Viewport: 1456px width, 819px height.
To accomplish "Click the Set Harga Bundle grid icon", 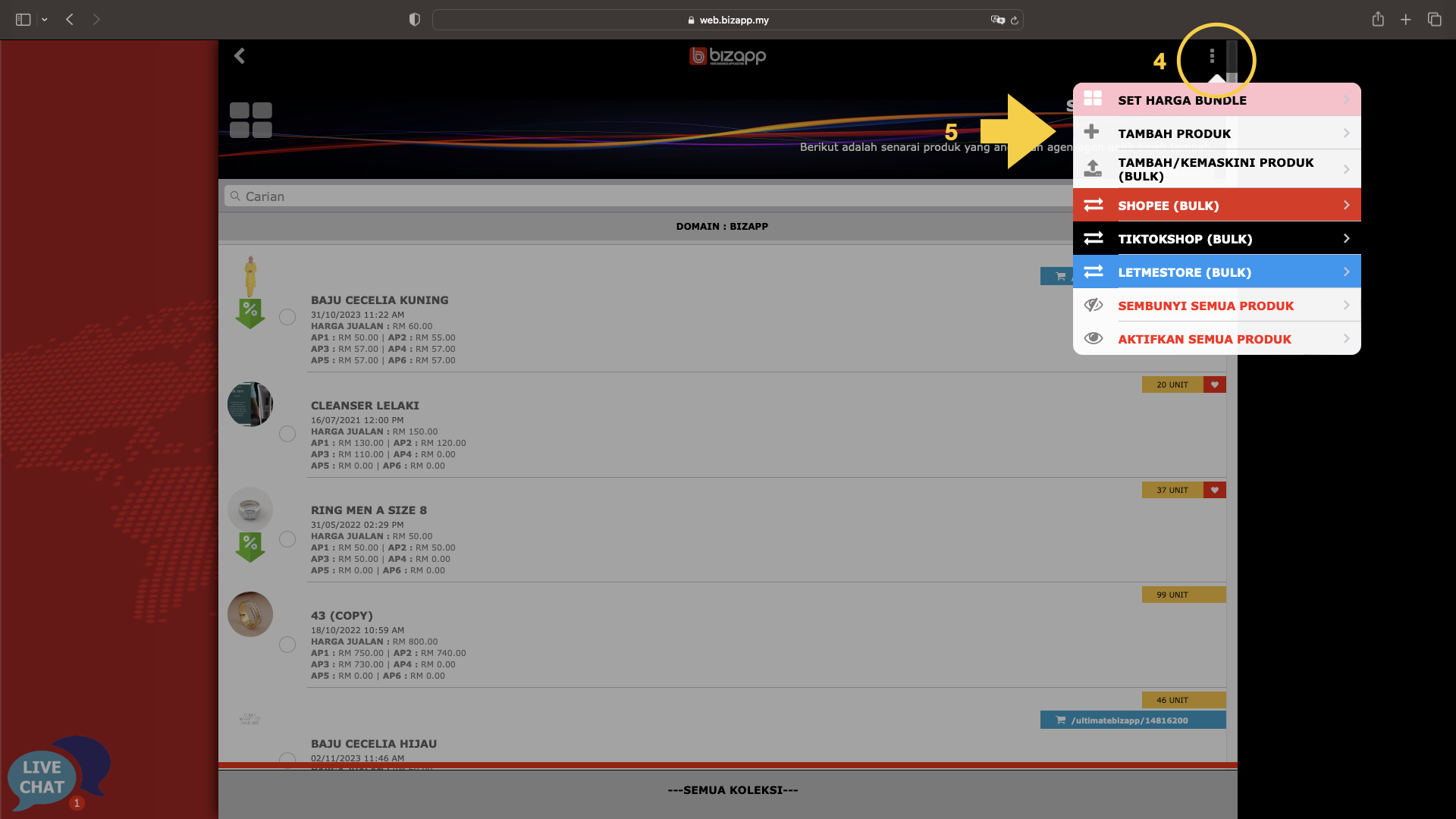I will point(1093,99).
